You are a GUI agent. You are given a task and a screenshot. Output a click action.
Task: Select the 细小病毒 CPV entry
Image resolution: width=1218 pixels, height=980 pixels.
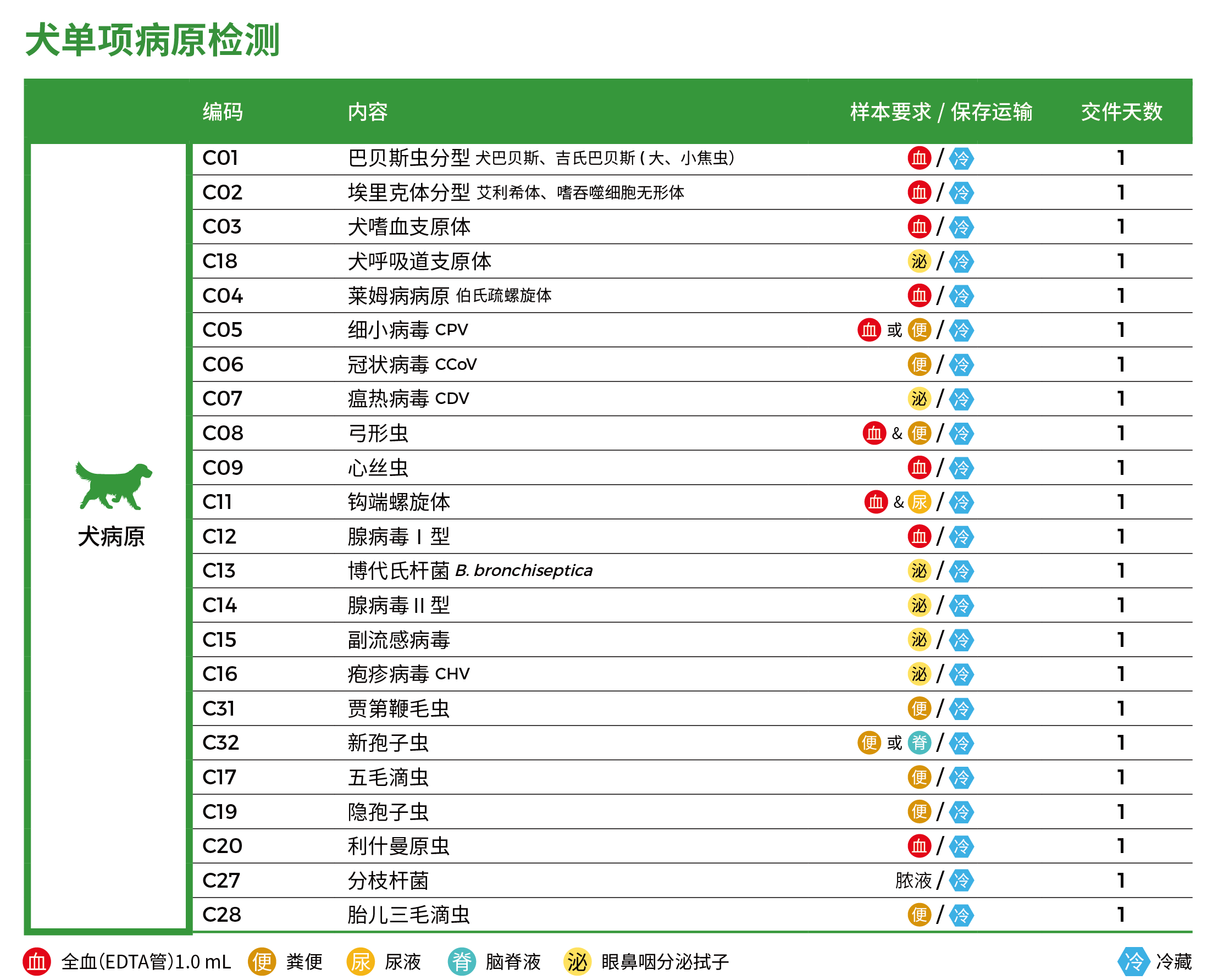point(408,330)
